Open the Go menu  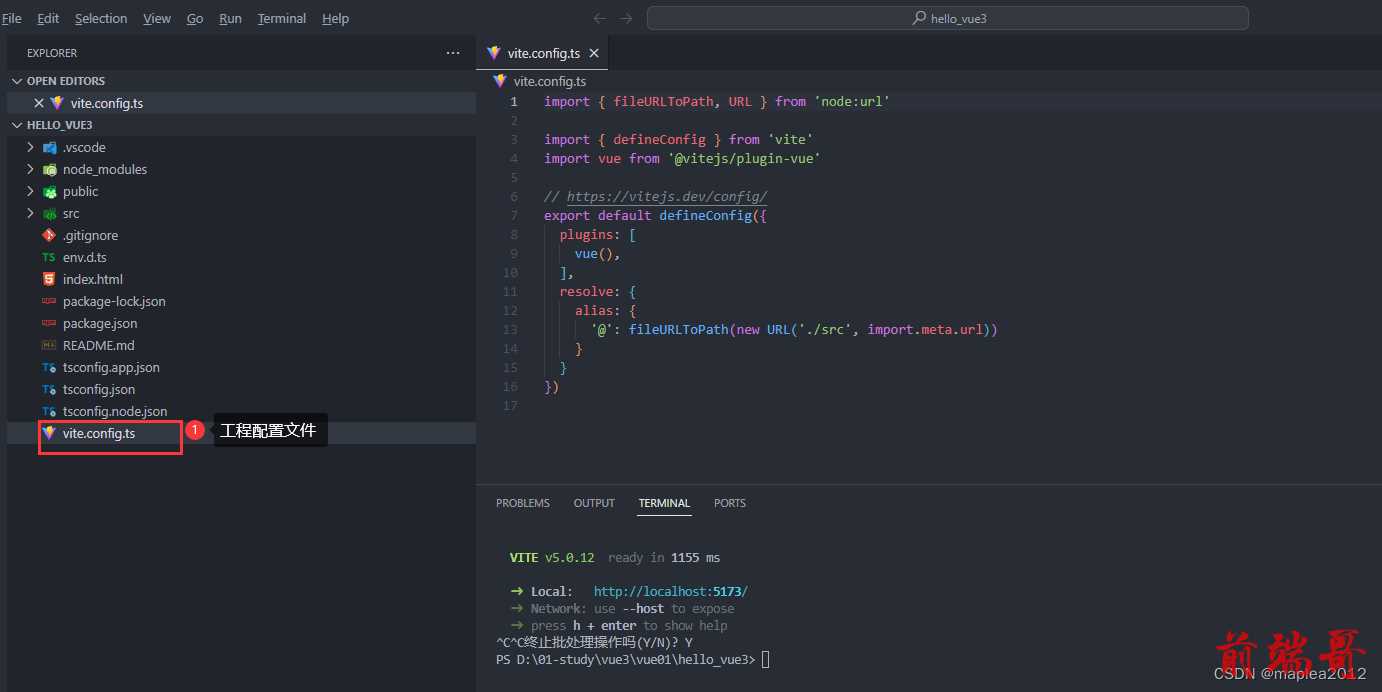click(x=195, y=18)
